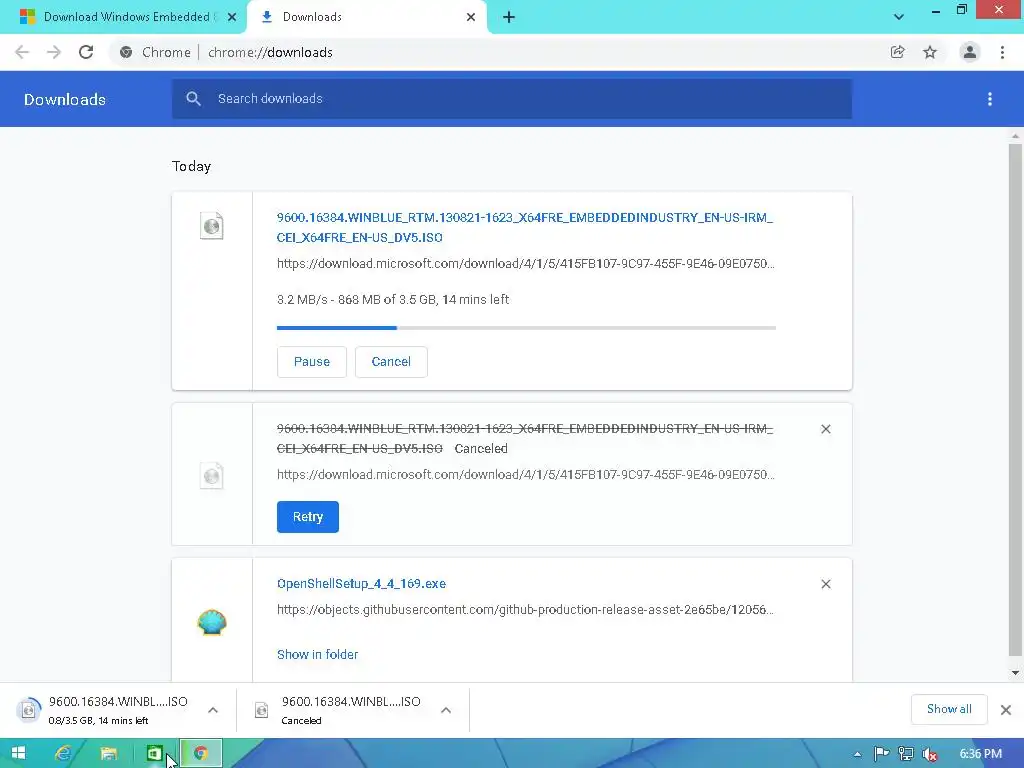
Task: Click the canceled ISO file icon
Action: pyautogui.click(x=212, y=475)
